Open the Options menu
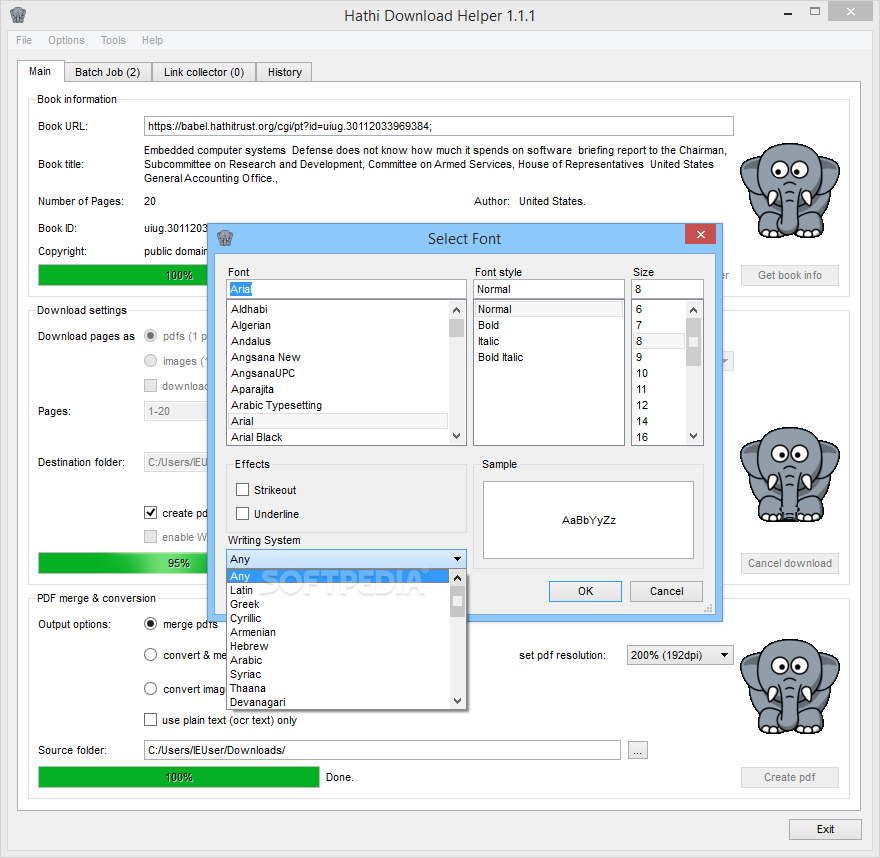880x858 pixels. click(x=66, y=40)
